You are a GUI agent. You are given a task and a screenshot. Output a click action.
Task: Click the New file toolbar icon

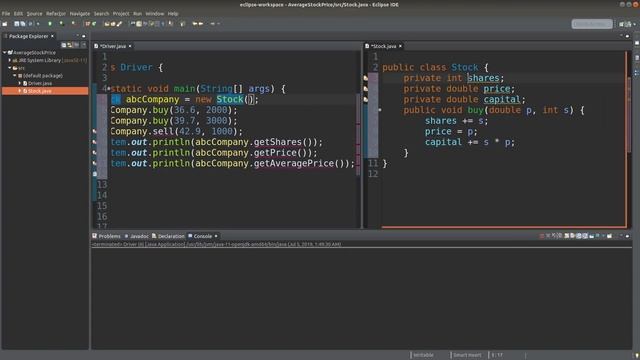5,24
